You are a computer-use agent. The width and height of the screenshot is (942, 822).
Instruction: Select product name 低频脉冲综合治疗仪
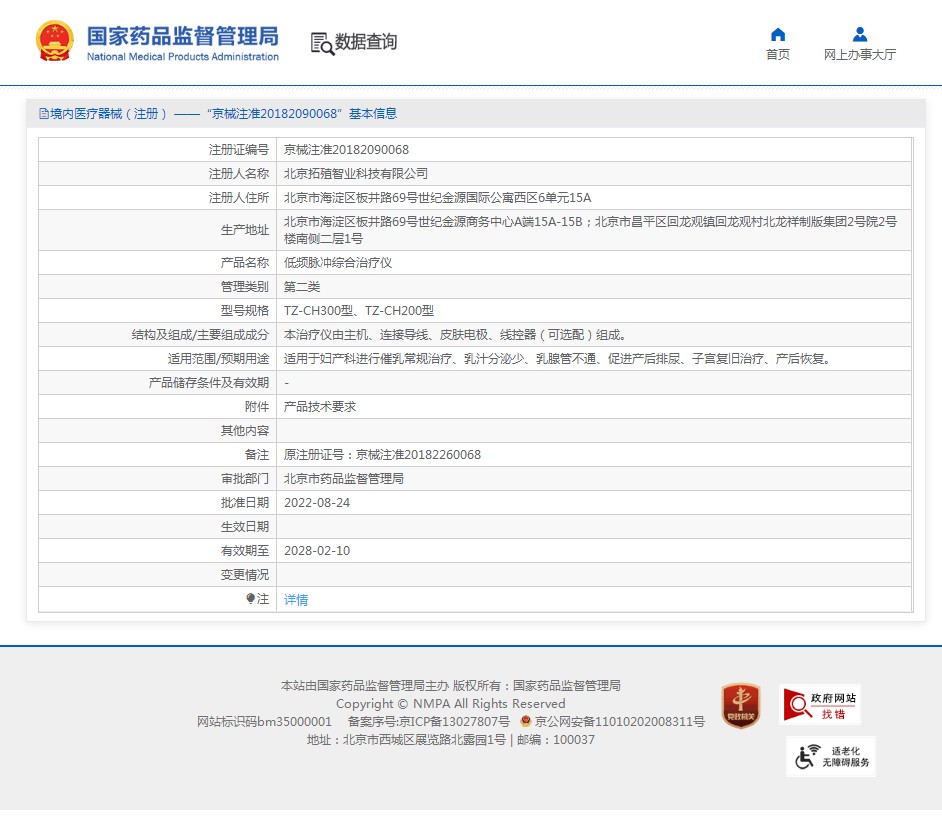tap(338, 263)
